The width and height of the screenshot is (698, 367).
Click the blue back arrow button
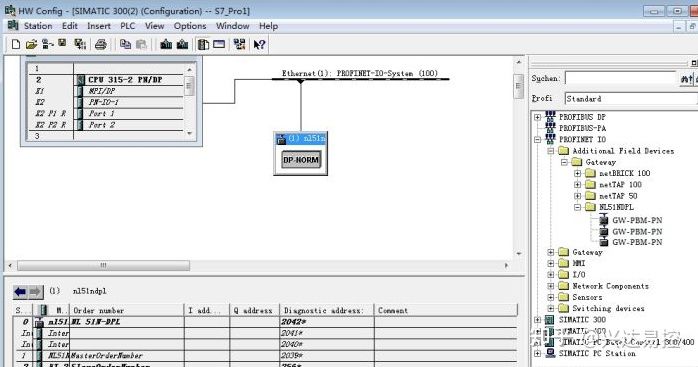[x=20, y=292]
